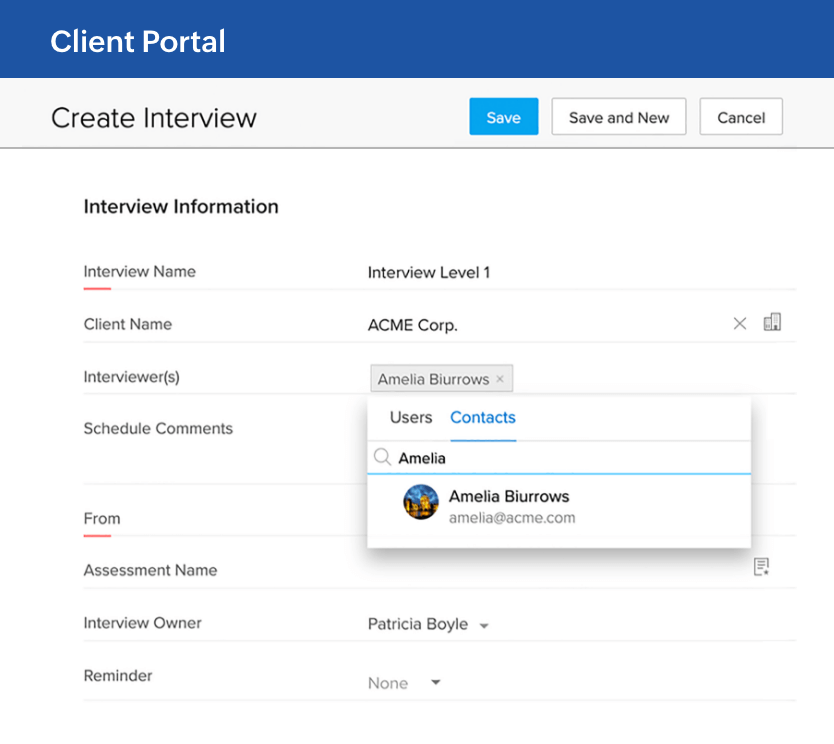Switch to the Users tab
Screen dimensions: 834x744
[411, 418]
